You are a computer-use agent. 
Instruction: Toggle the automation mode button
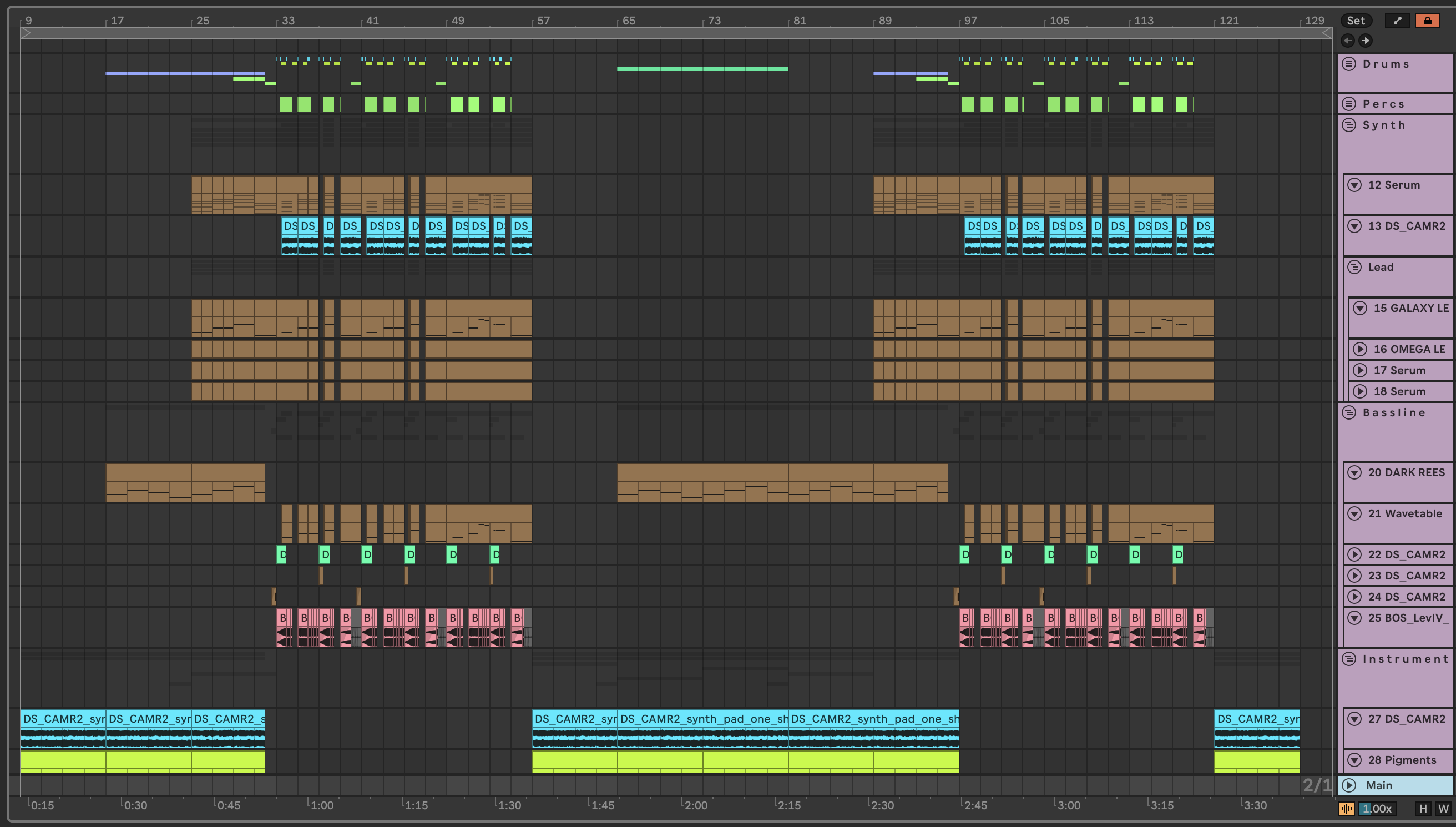point(1397,21)
